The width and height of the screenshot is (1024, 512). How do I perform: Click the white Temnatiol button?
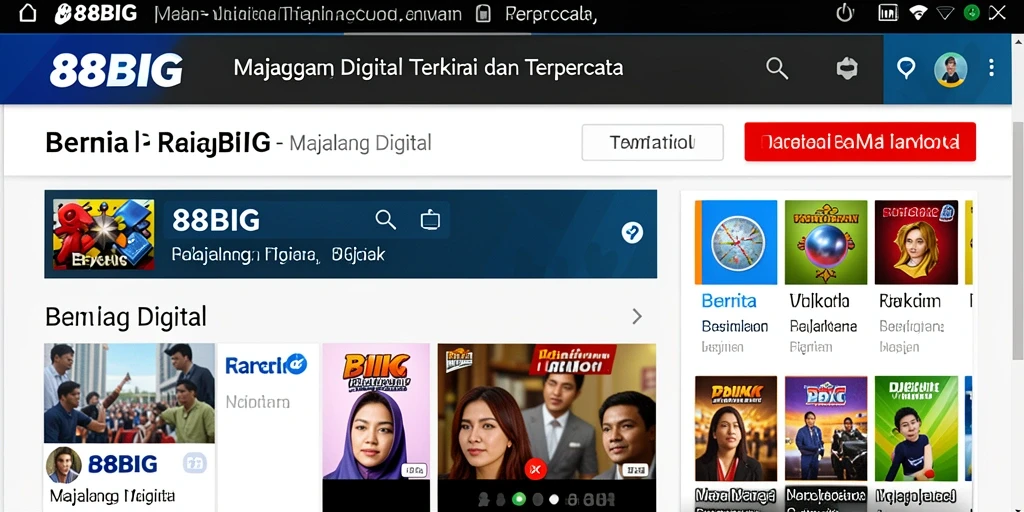[652, 142]
